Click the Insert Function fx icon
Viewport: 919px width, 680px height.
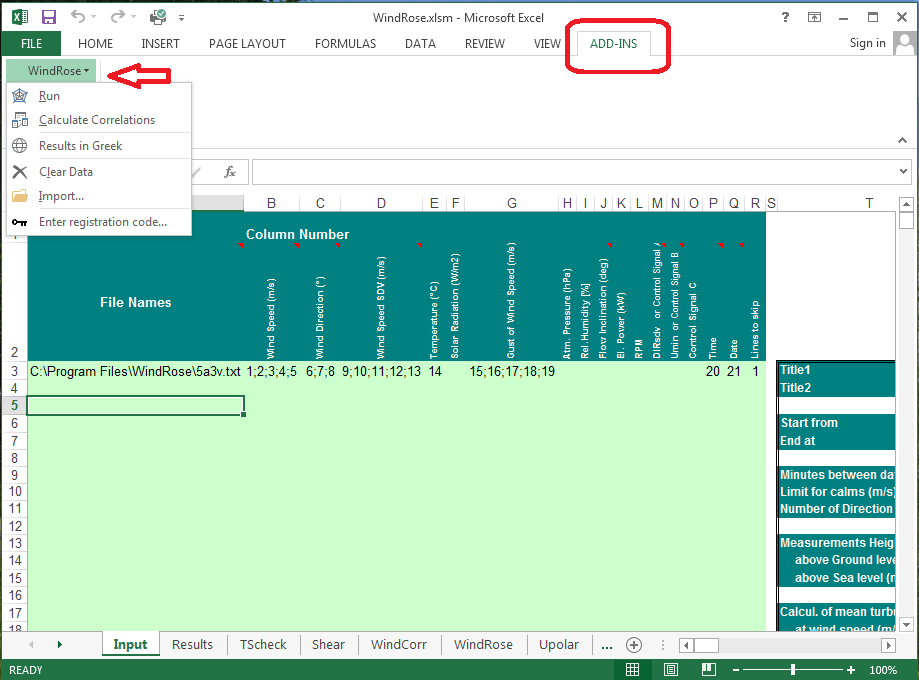pyautogui.click(x=229, y=171)
